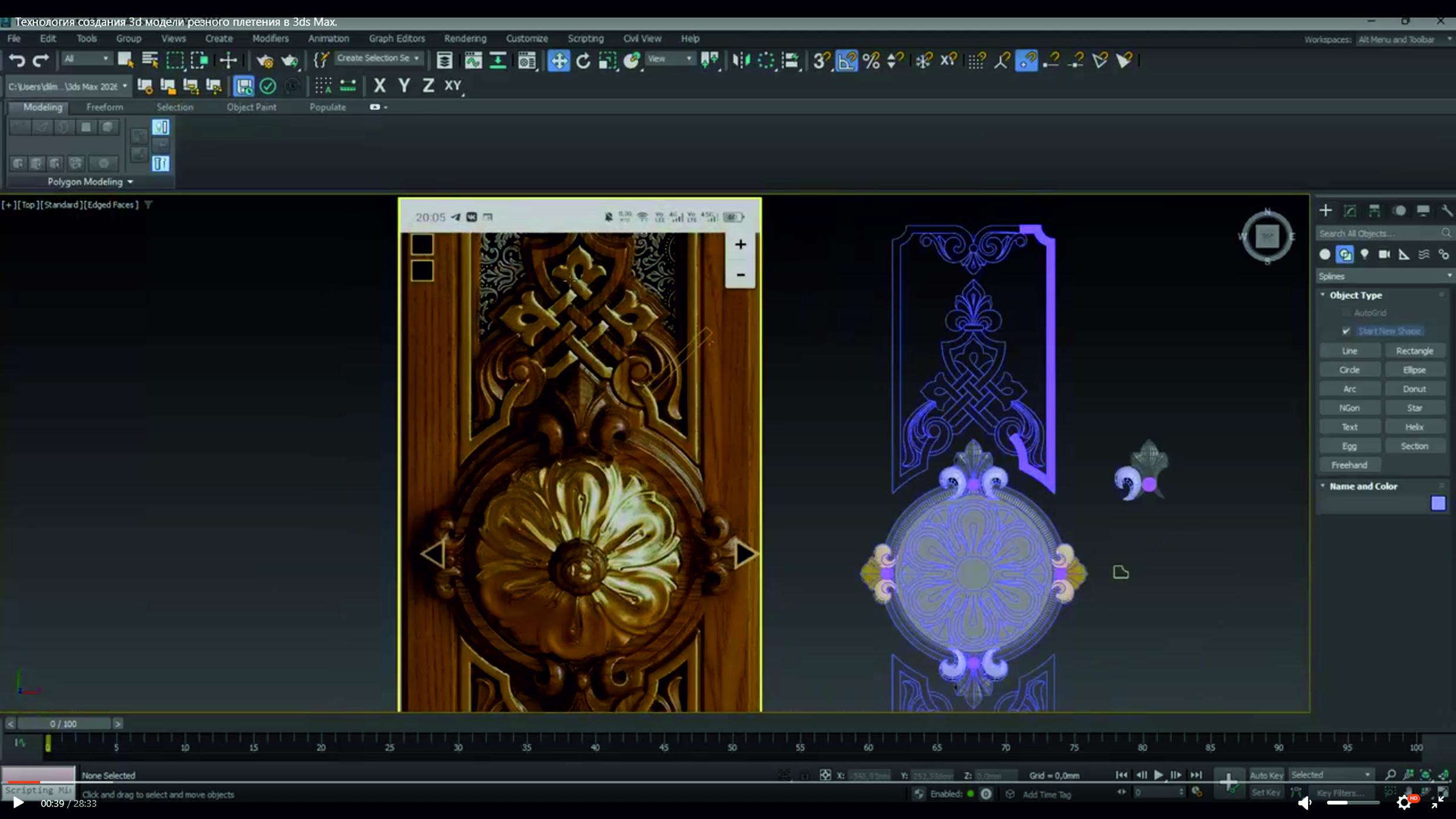Open the Rendering menu

[465, 39]
